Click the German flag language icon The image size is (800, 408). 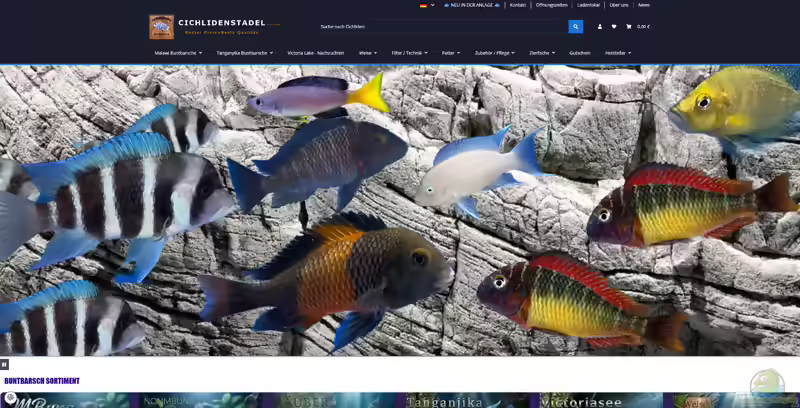(x=423, y=5)
